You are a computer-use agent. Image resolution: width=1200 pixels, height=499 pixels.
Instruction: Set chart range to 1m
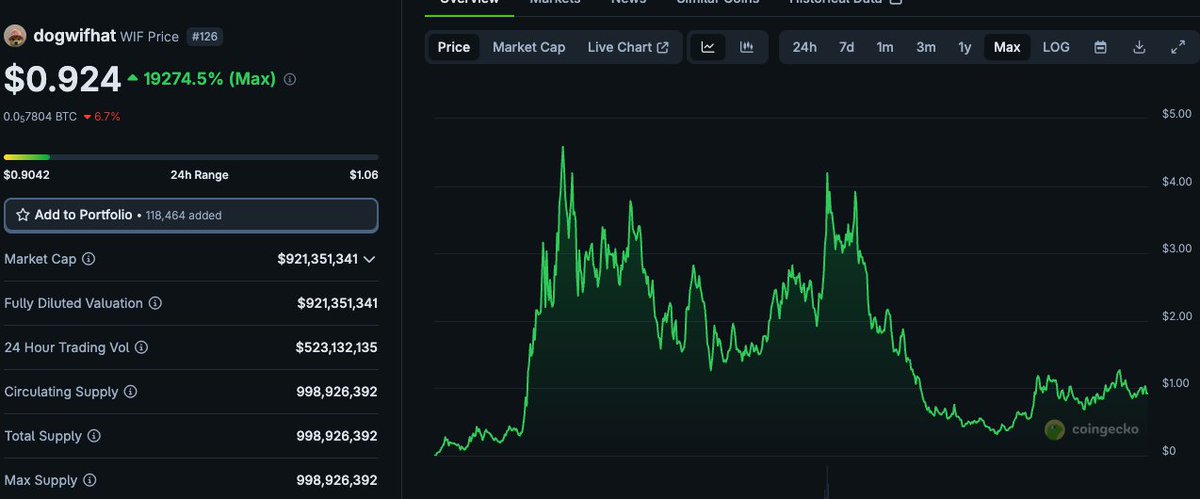click(885, 47)
